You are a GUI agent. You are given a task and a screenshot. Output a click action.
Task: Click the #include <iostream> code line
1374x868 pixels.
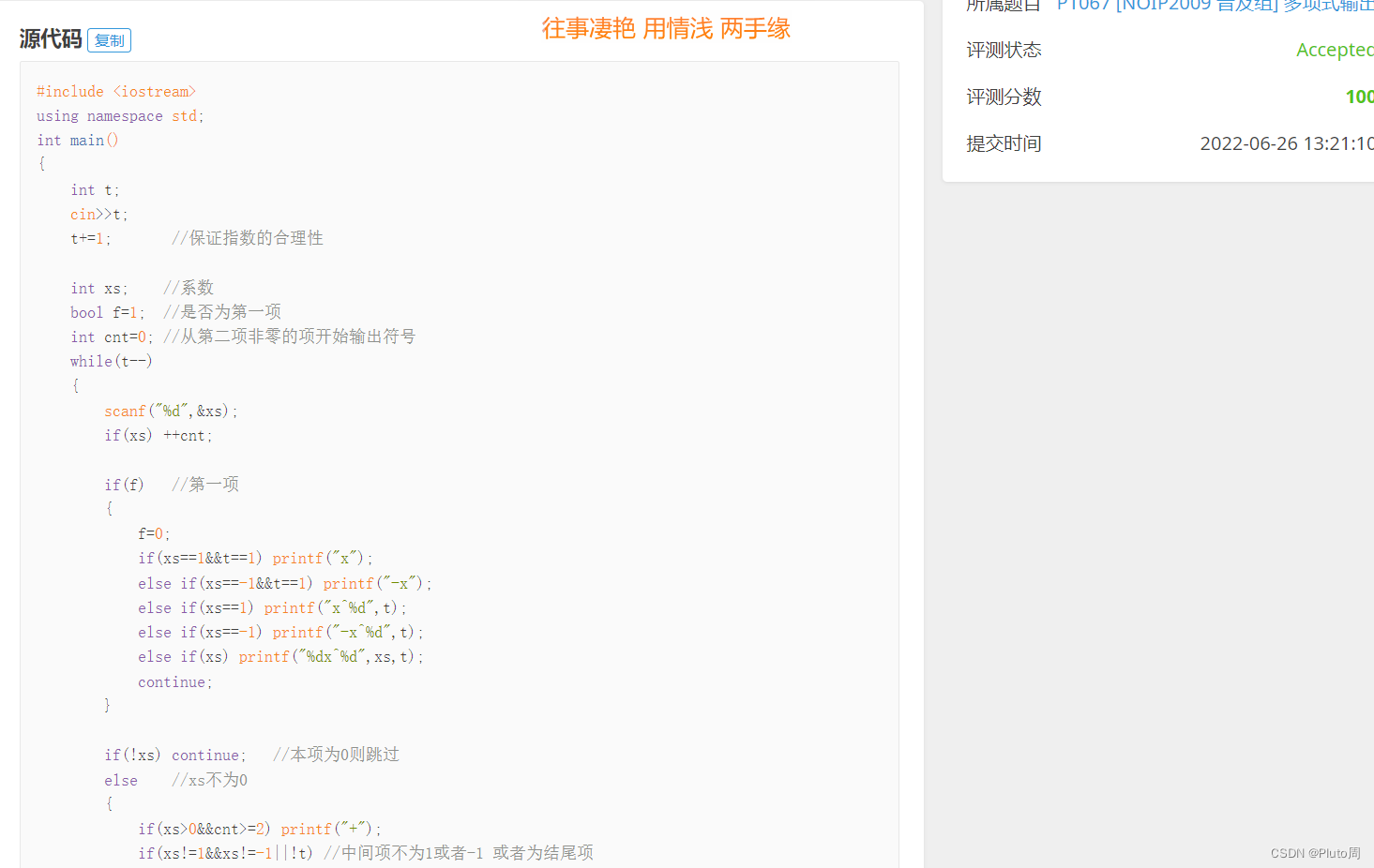(116, 92)
